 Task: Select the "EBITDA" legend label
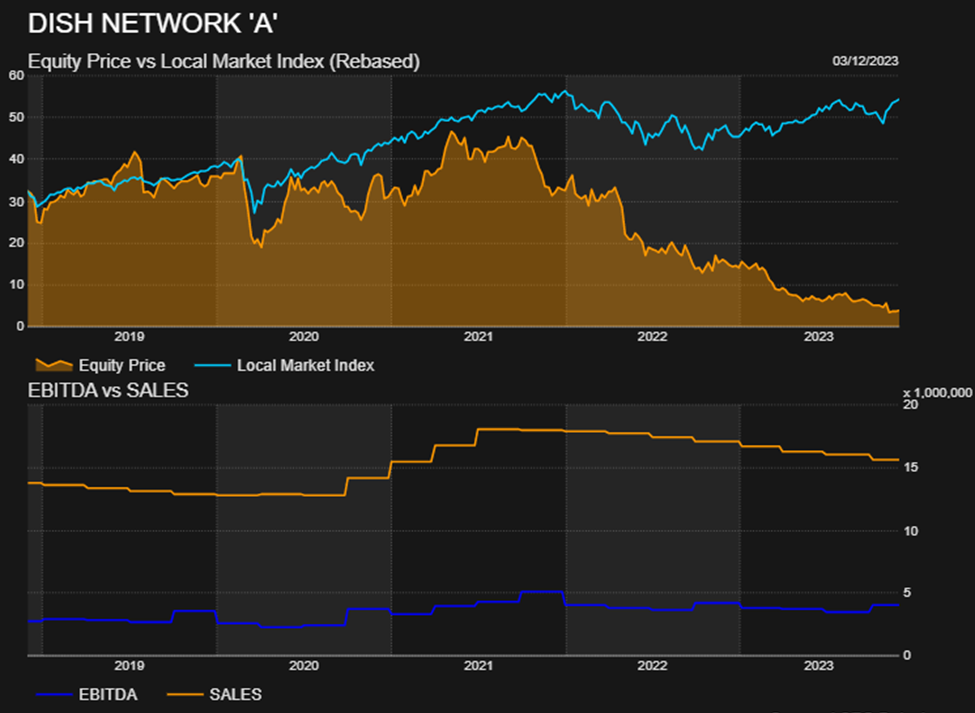coord(108,694)
